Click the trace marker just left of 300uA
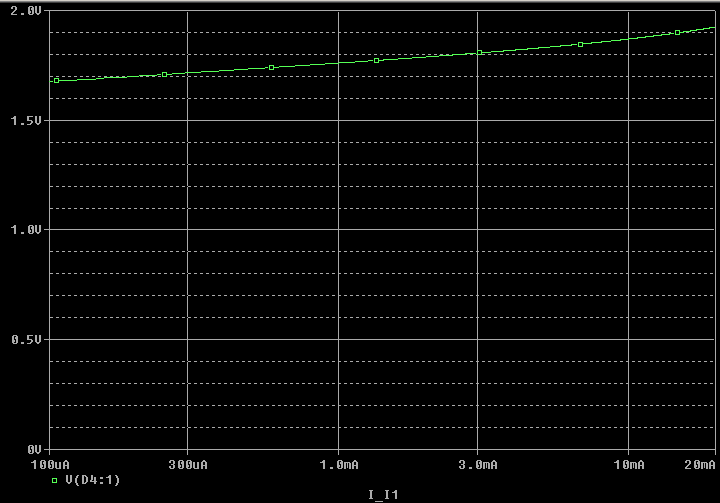Viewport: 720px width, 503px height. [164, 74]
